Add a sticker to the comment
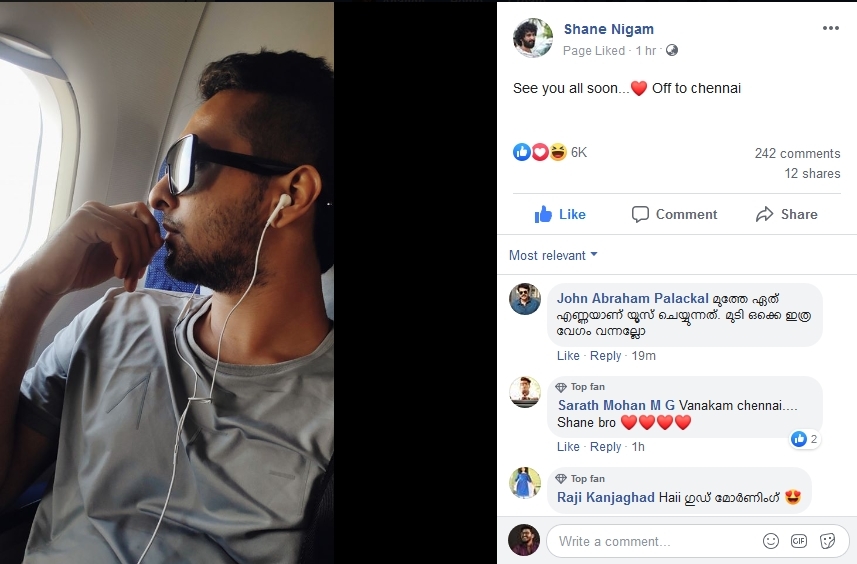This screenshot has height=564, width=857. click(x=827, y=541)
